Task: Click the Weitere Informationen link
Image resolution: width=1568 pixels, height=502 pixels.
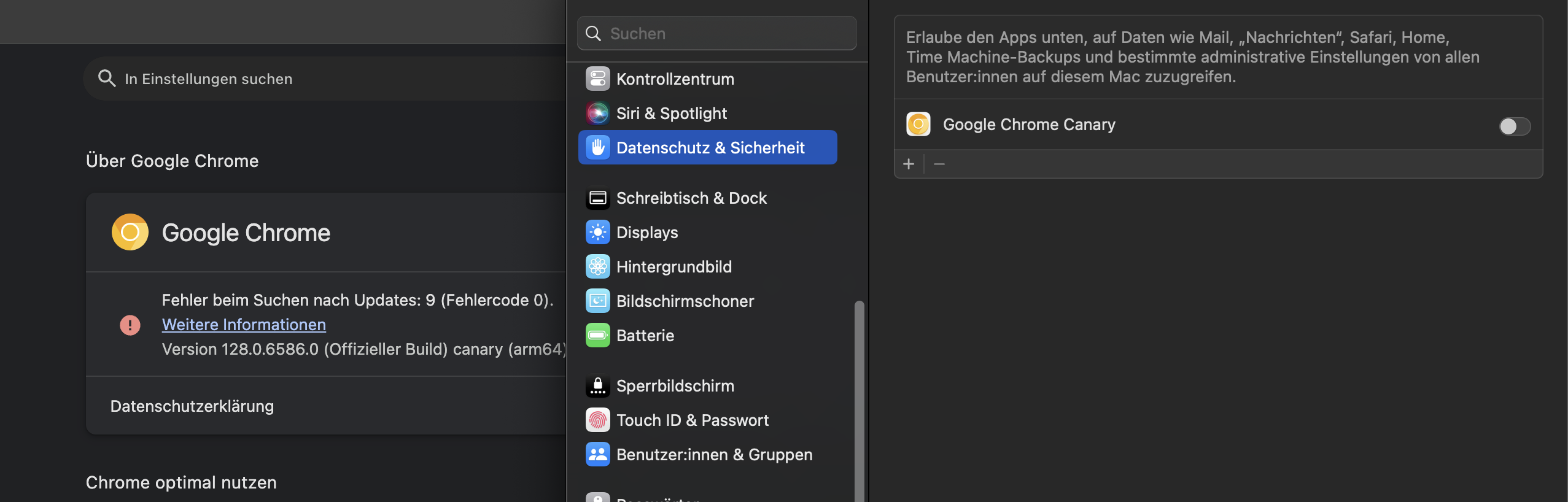Action: (244, 325)
